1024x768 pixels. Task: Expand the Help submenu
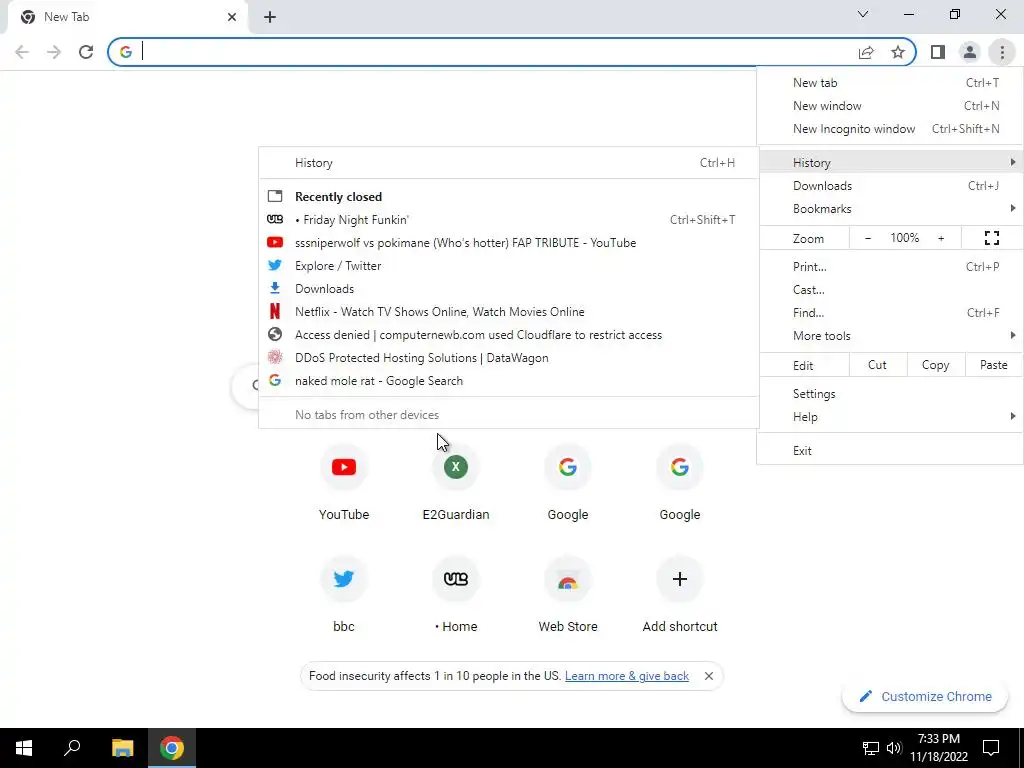[x=889, y=417]
